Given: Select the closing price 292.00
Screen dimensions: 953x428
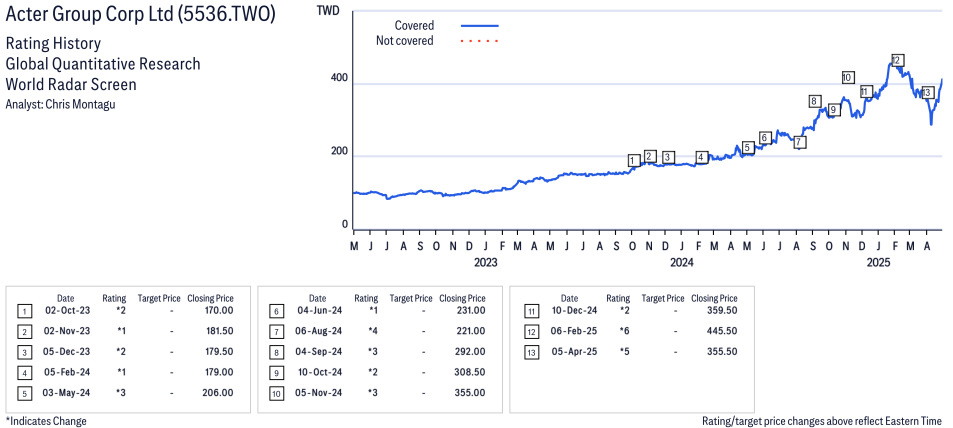Looking at the screenshot, I should pos(470,352).
